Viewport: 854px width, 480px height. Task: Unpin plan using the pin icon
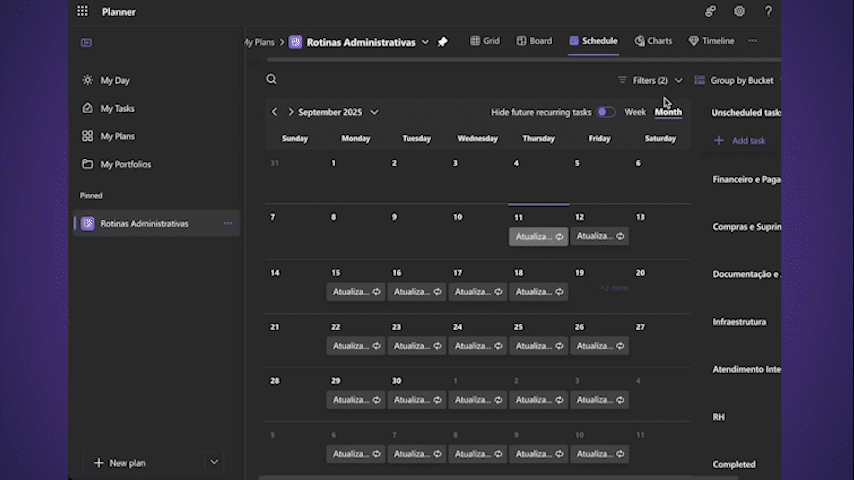coord(443,42)
